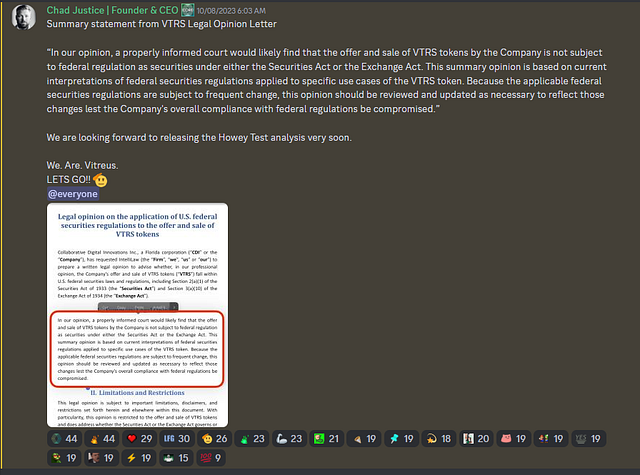Add the lightning bolt reaction with 19

(140, 458)
